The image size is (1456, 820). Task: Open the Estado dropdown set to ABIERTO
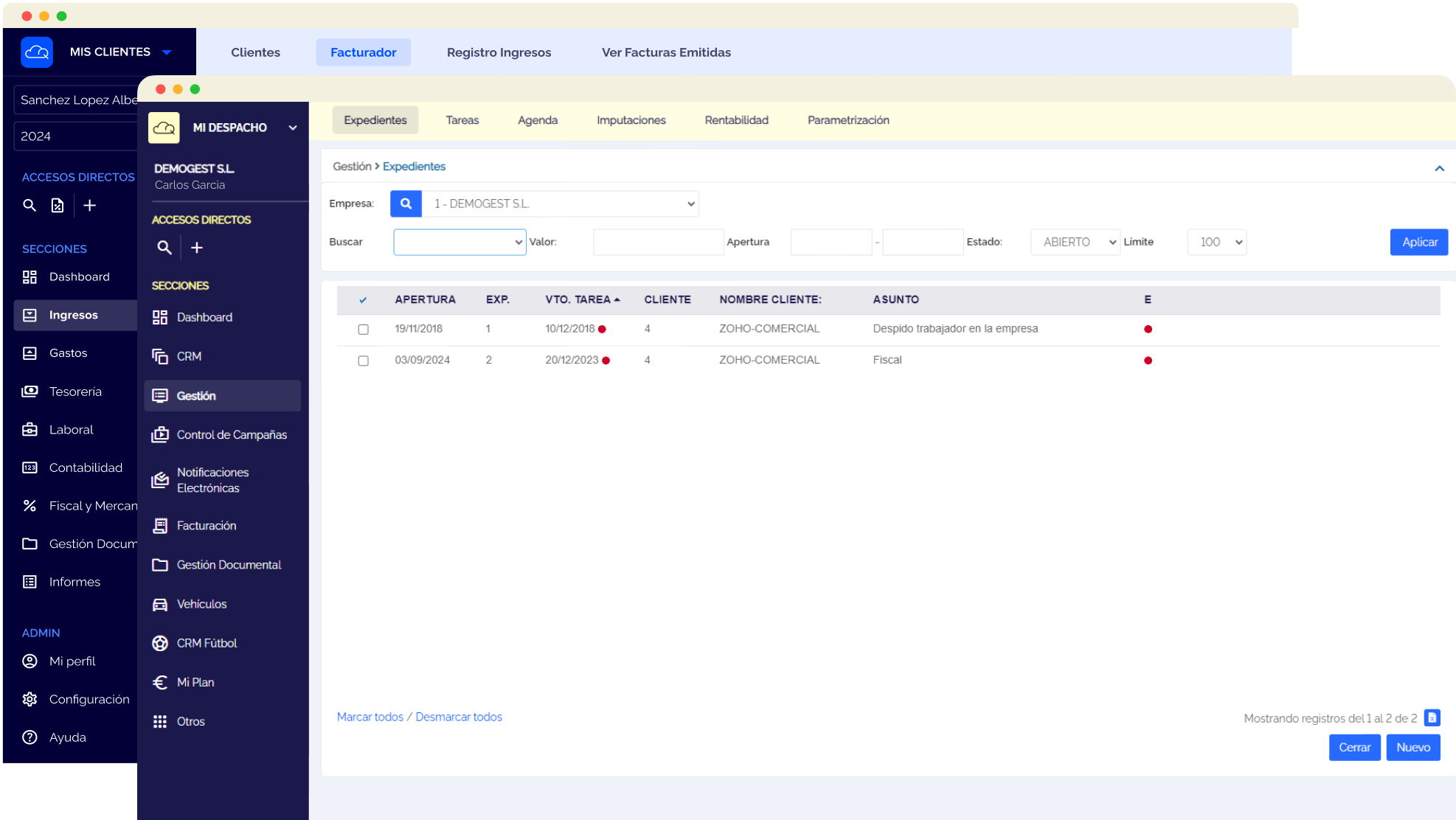1075,242
